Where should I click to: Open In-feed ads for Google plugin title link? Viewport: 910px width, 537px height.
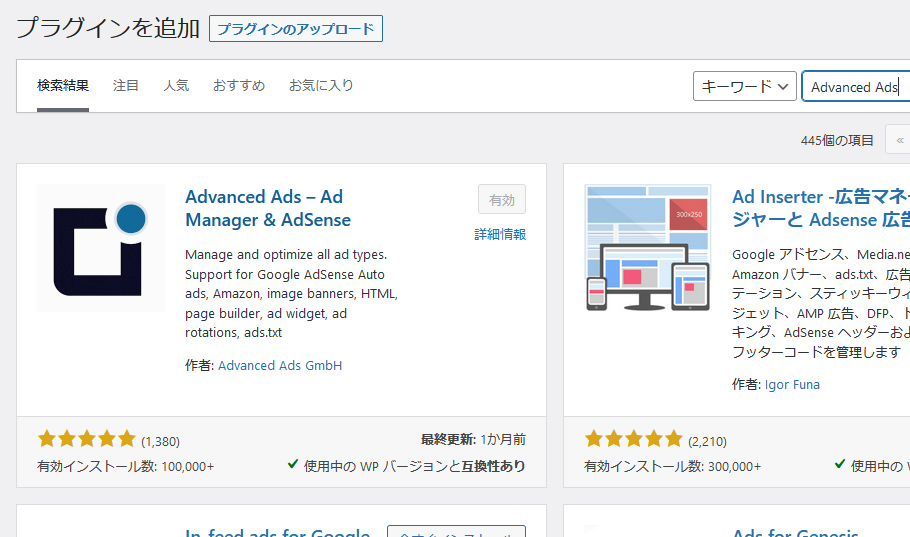point(277,532)
